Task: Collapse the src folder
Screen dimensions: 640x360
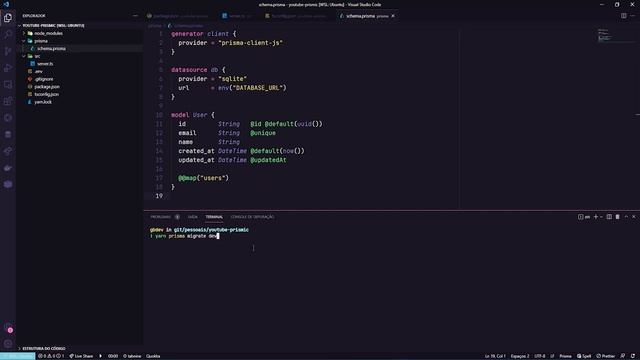Action: tap(37, 56)
